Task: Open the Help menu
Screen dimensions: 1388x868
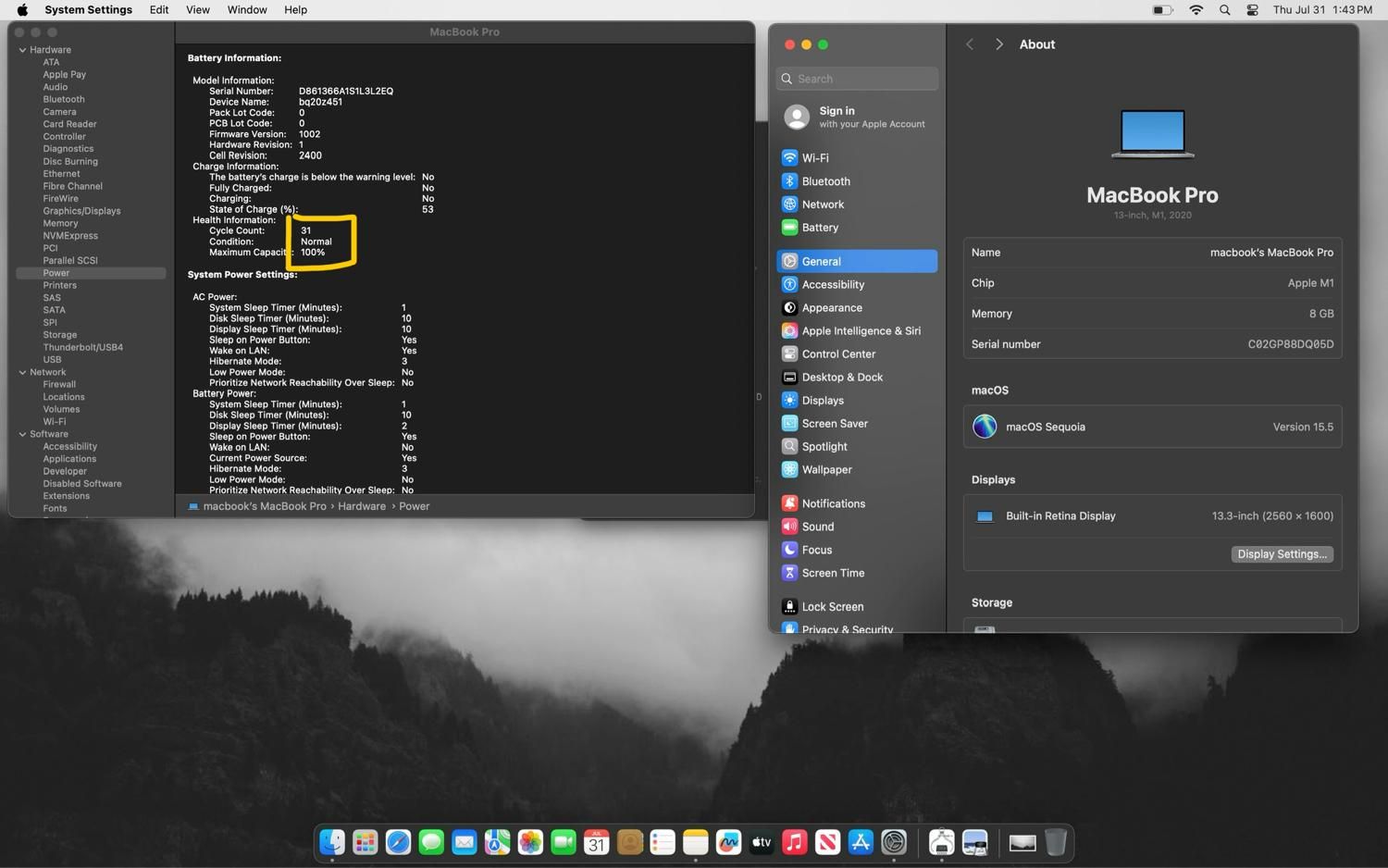Action: click(295, 9)
